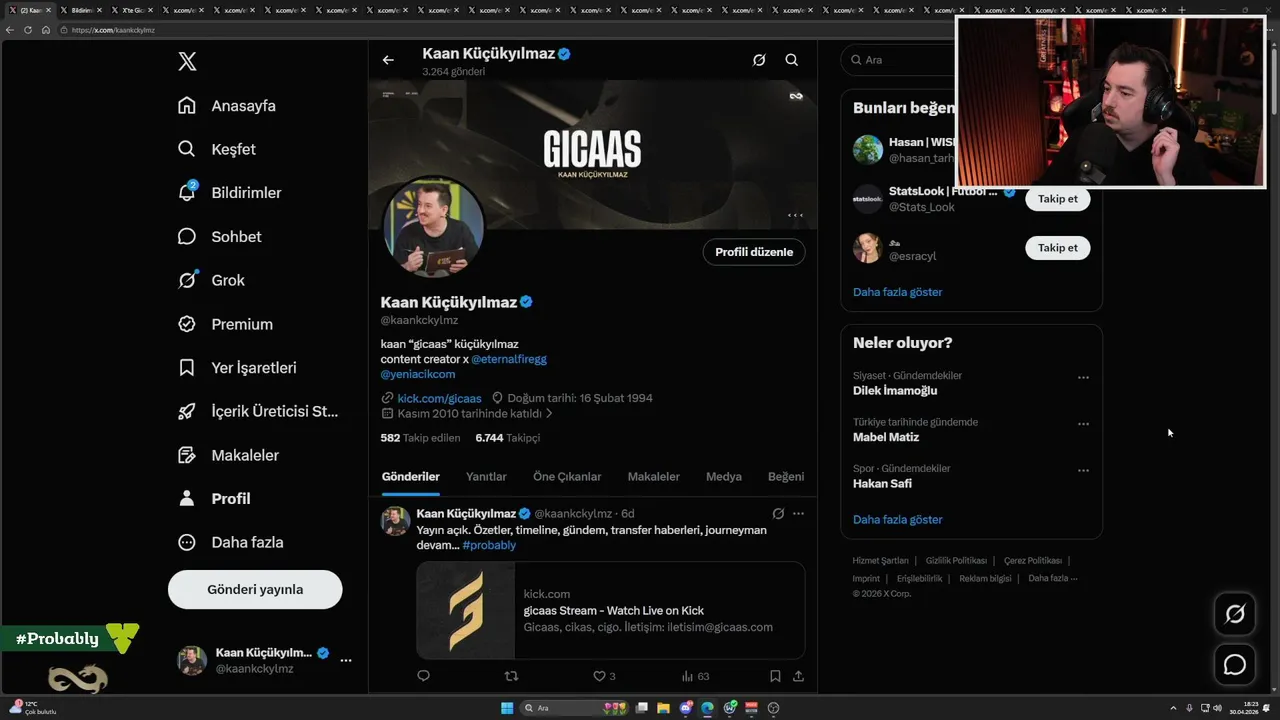This screenshot has height=720, width=1280.
Task: Select the Beğeni tab
Action: 786,477
